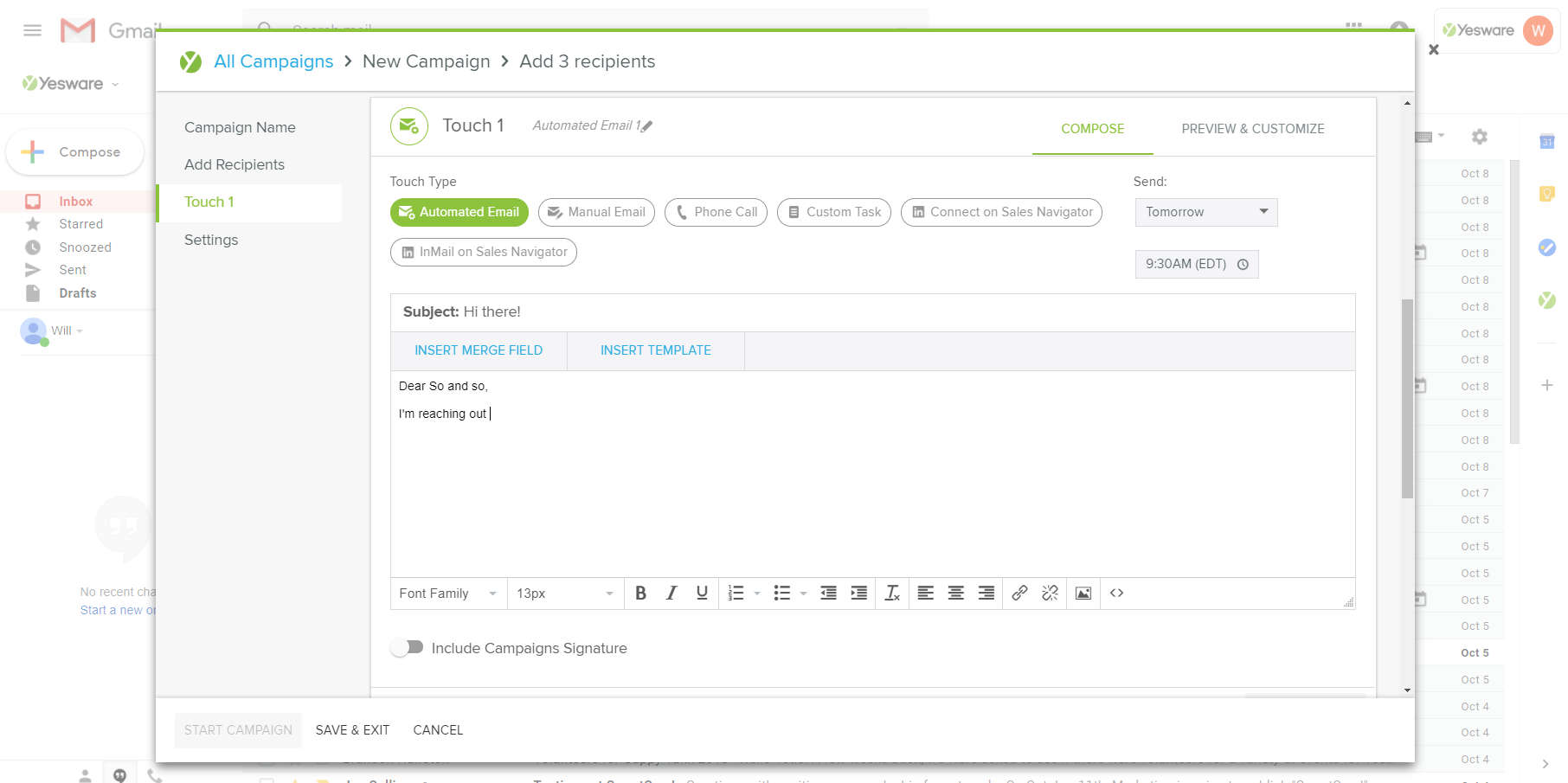Open Font Family dropdown

click(x=448, y=593)
